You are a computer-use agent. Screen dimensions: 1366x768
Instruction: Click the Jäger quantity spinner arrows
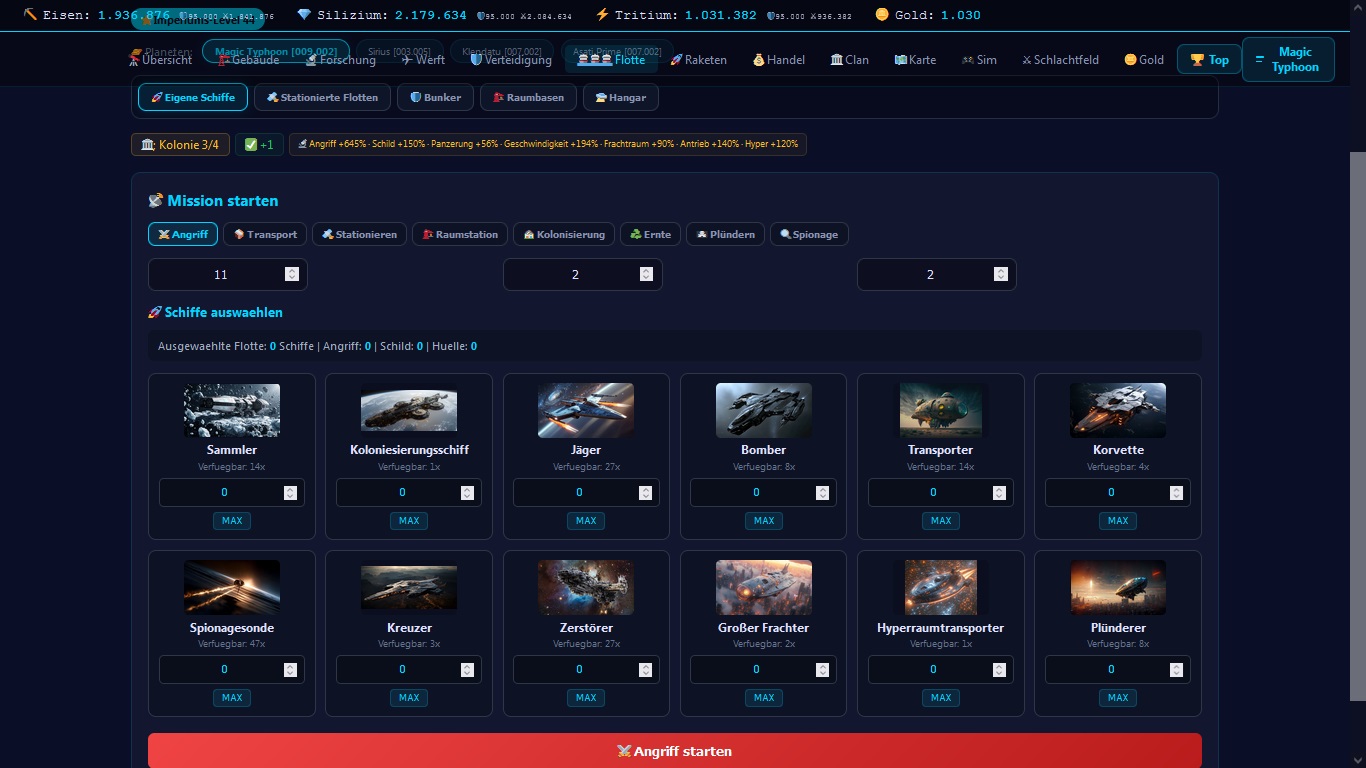[x=645, y=492]
